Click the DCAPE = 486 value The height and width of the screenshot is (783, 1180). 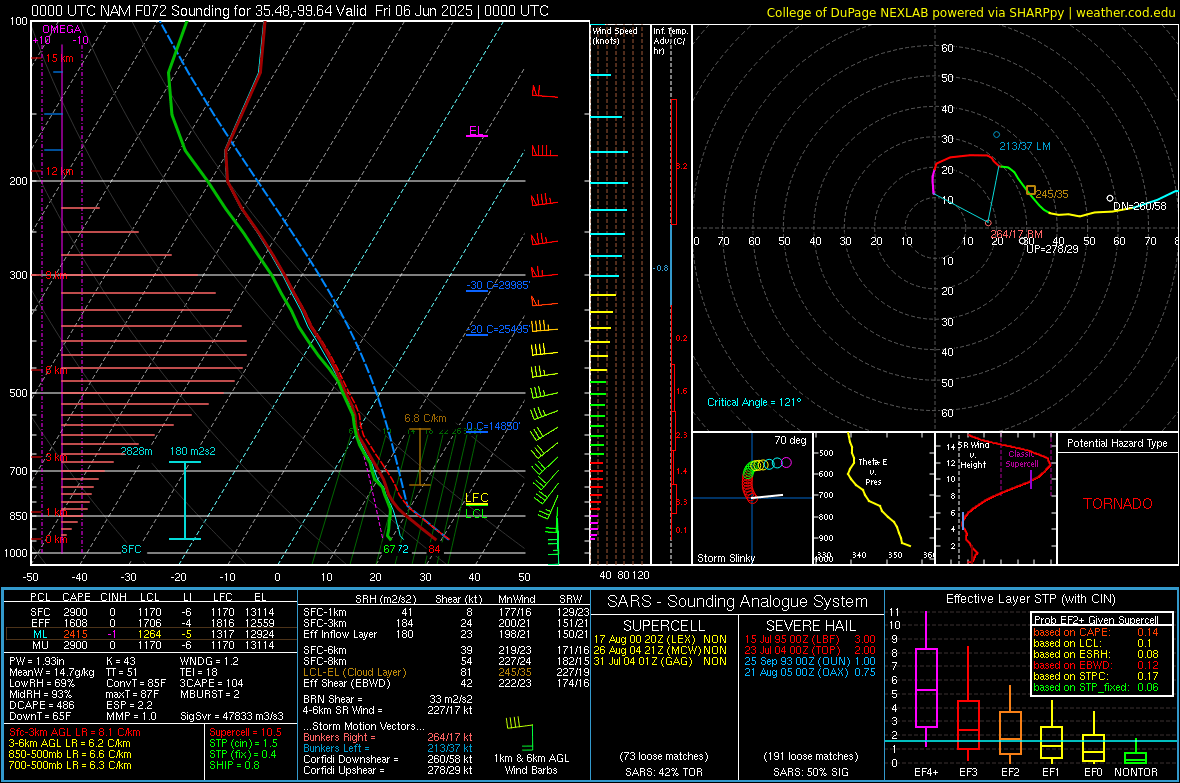[41, 705]
